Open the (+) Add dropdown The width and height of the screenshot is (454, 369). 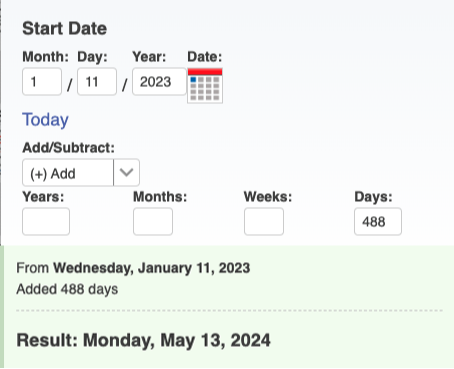pyautogui.click(x=81, y=173)
